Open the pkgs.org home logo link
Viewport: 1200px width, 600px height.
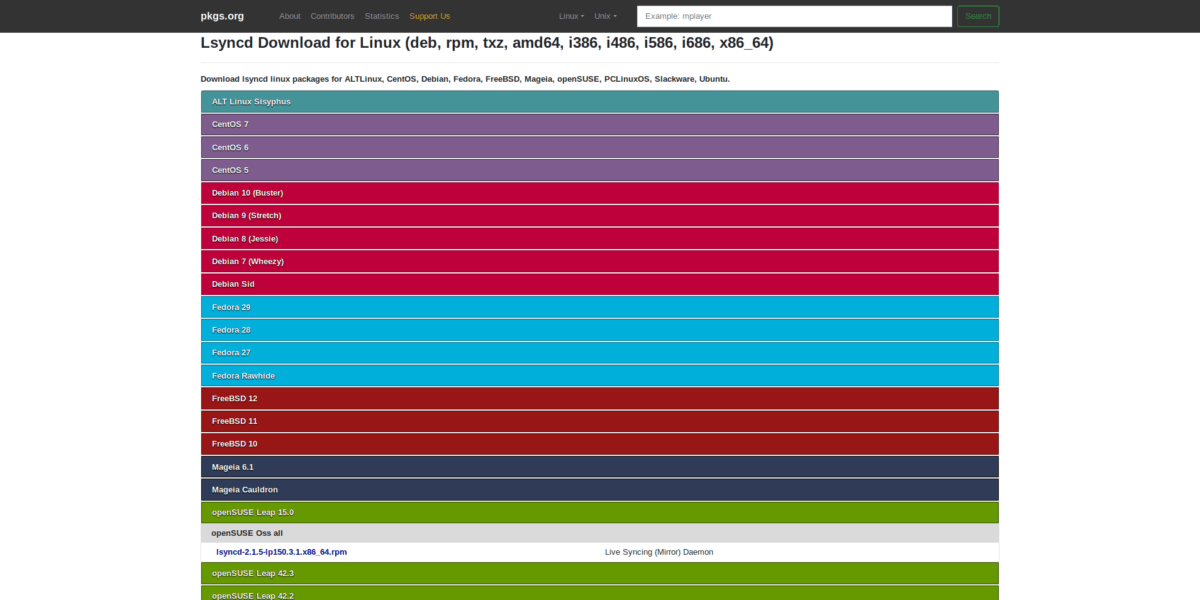pyautogui.click(x=221, y=16)
